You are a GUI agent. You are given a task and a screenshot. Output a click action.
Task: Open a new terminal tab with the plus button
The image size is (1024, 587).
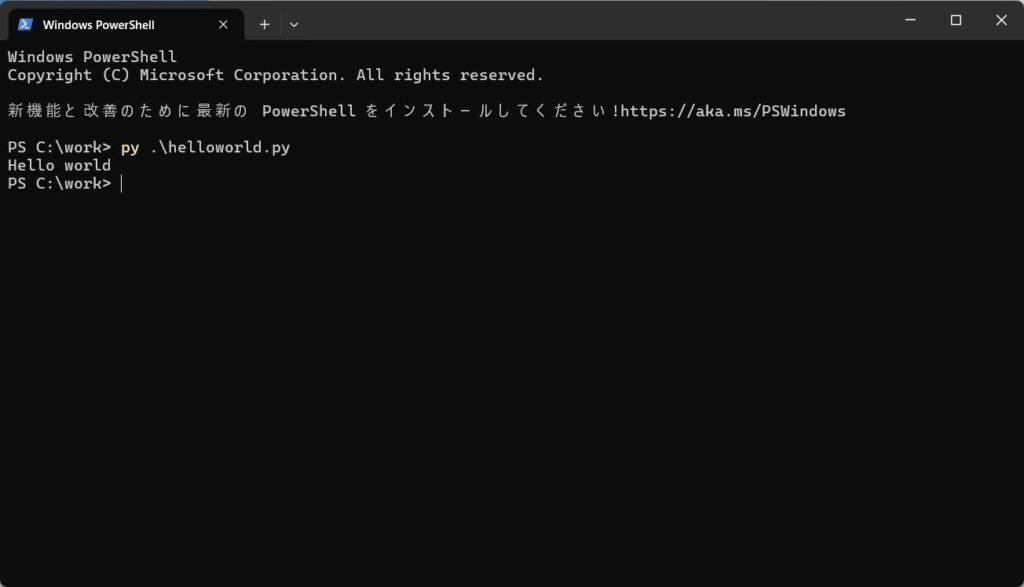pos(264,24)
